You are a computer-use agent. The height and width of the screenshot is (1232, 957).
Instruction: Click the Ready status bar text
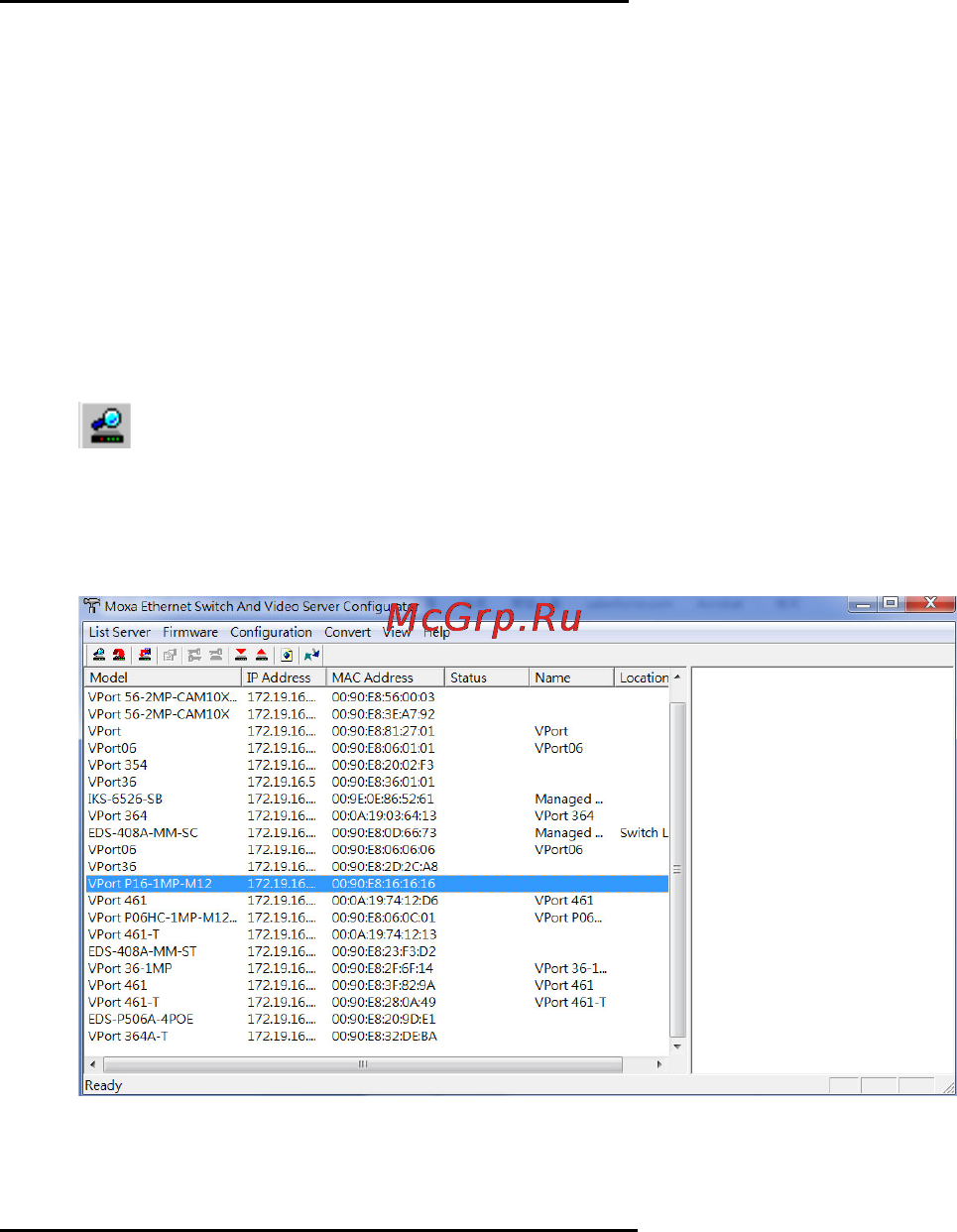pos(103,1085)
